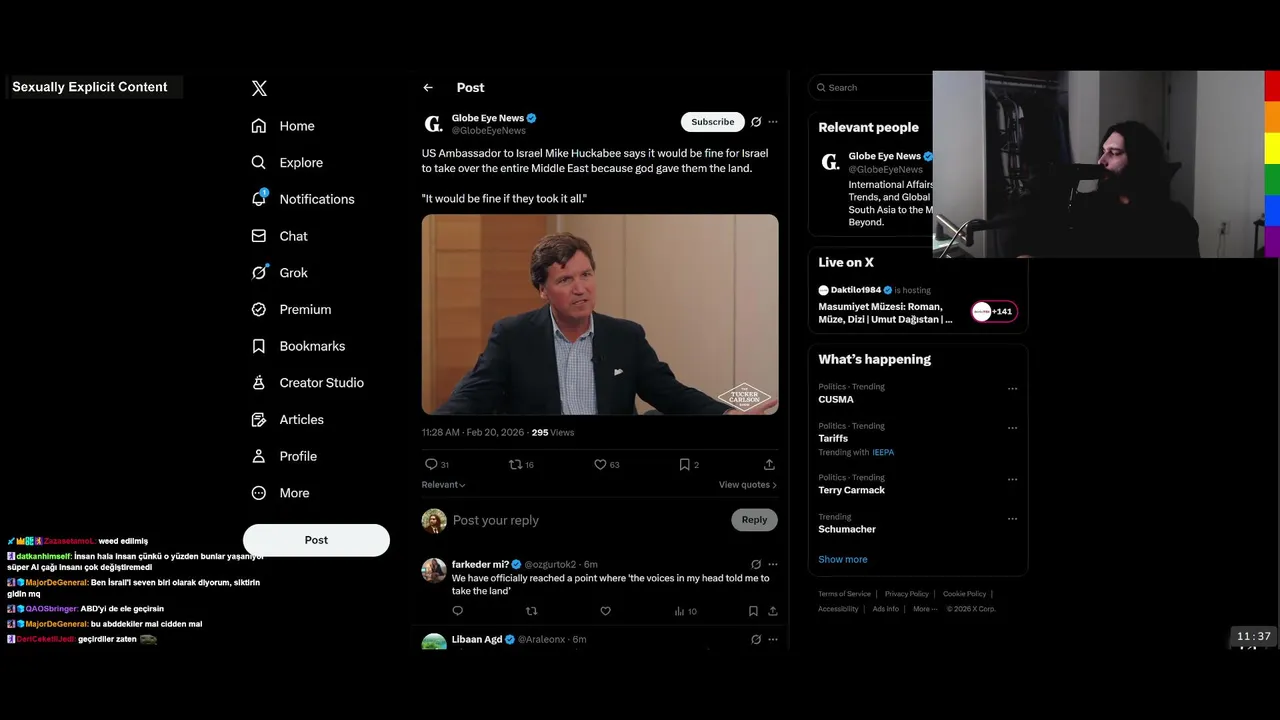
Task: Open Ads info footer link
Action: [x=886, y=609]
